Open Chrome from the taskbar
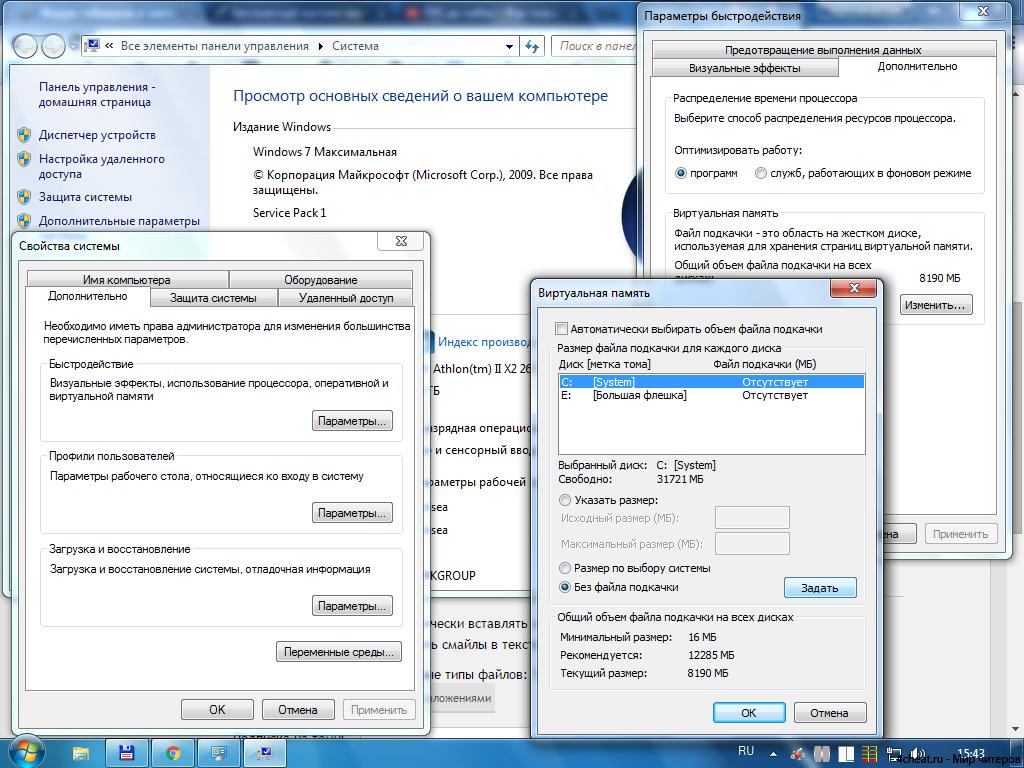Image resolution: width=1024 pixels, height=768 pixels. [x=172, y=754]
